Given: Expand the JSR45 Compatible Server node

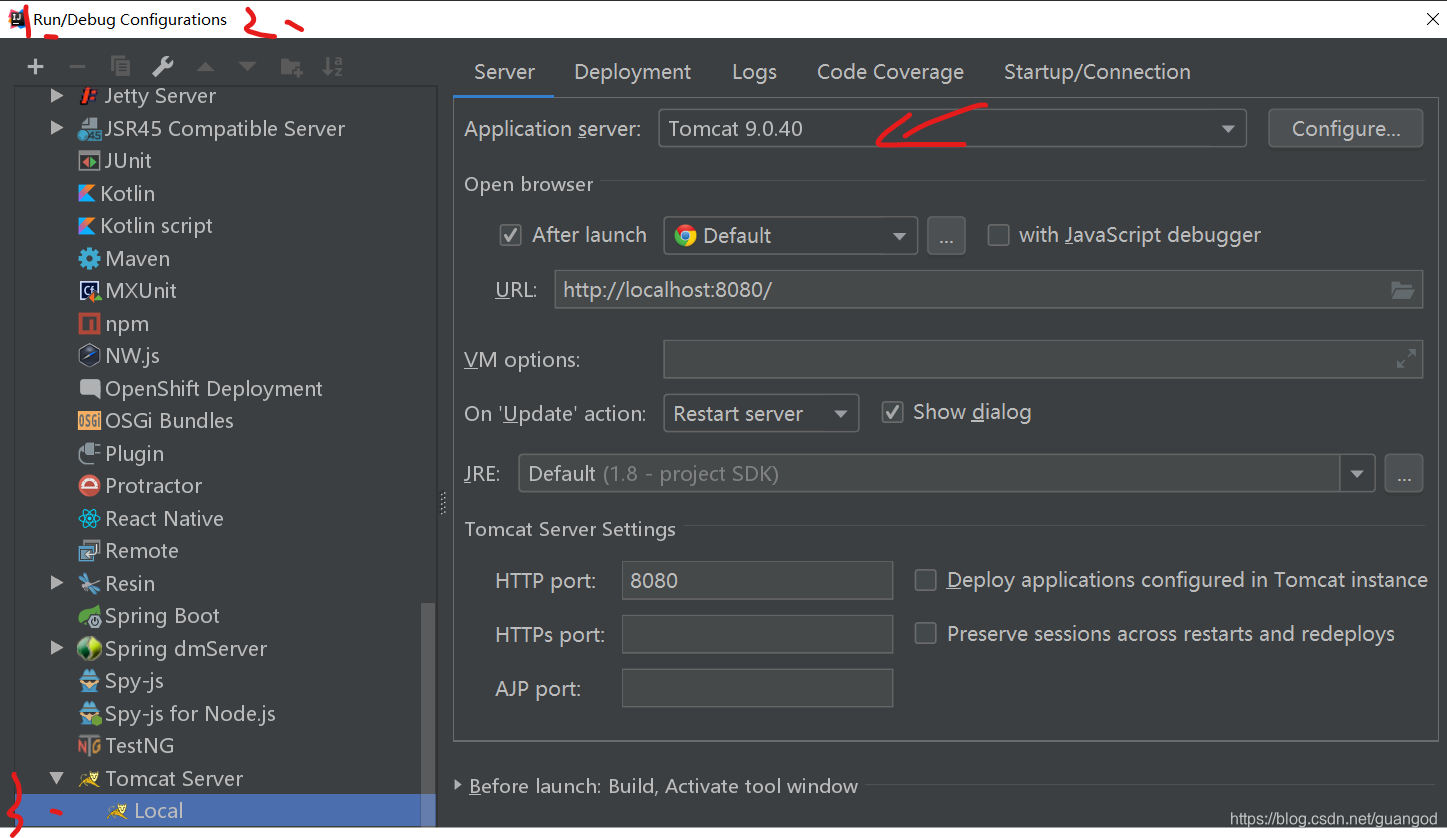Looking at the screenshot, I should coord(57,129).
